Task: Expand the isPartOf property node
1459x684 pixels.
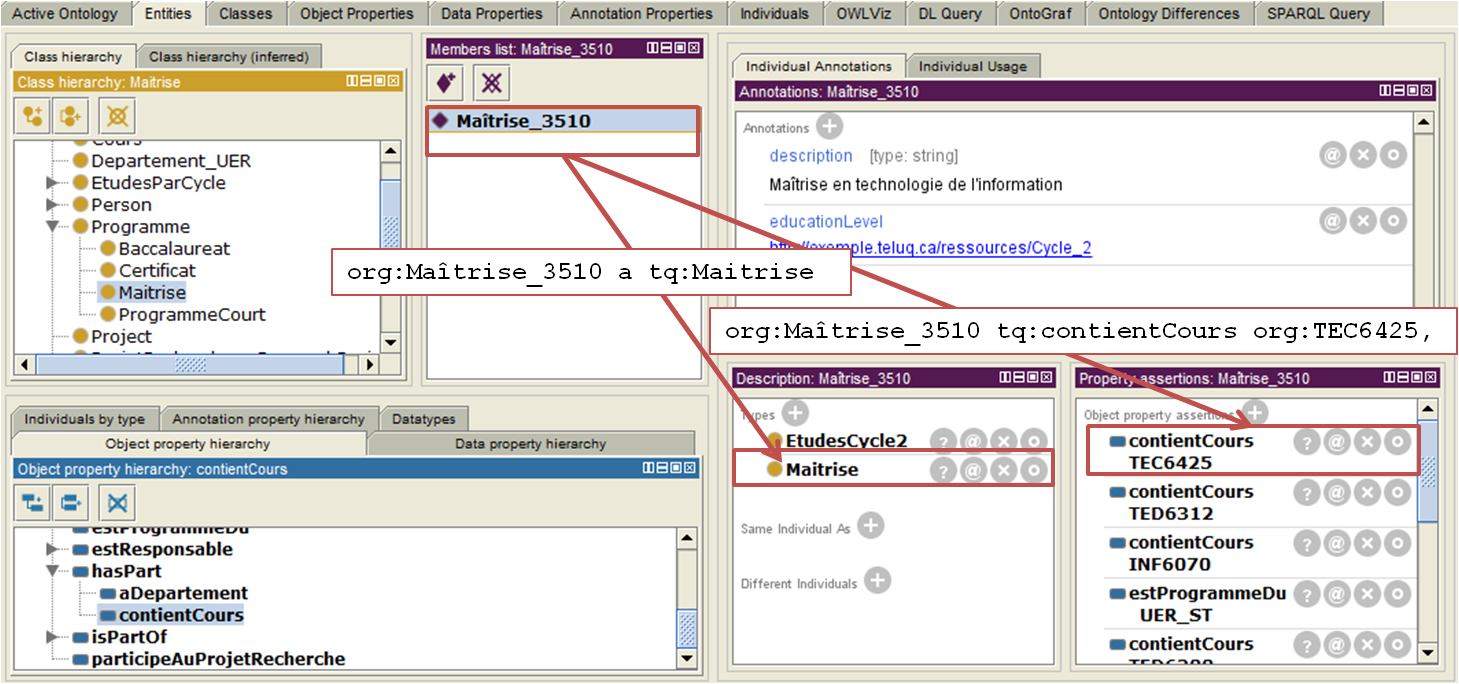Action: pos(52,637)
